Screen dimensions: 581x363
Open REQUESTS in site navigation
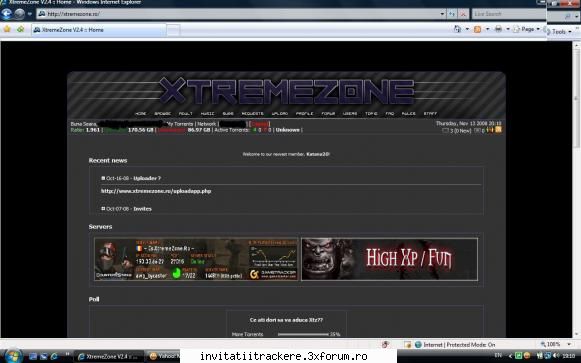(252, 113)
